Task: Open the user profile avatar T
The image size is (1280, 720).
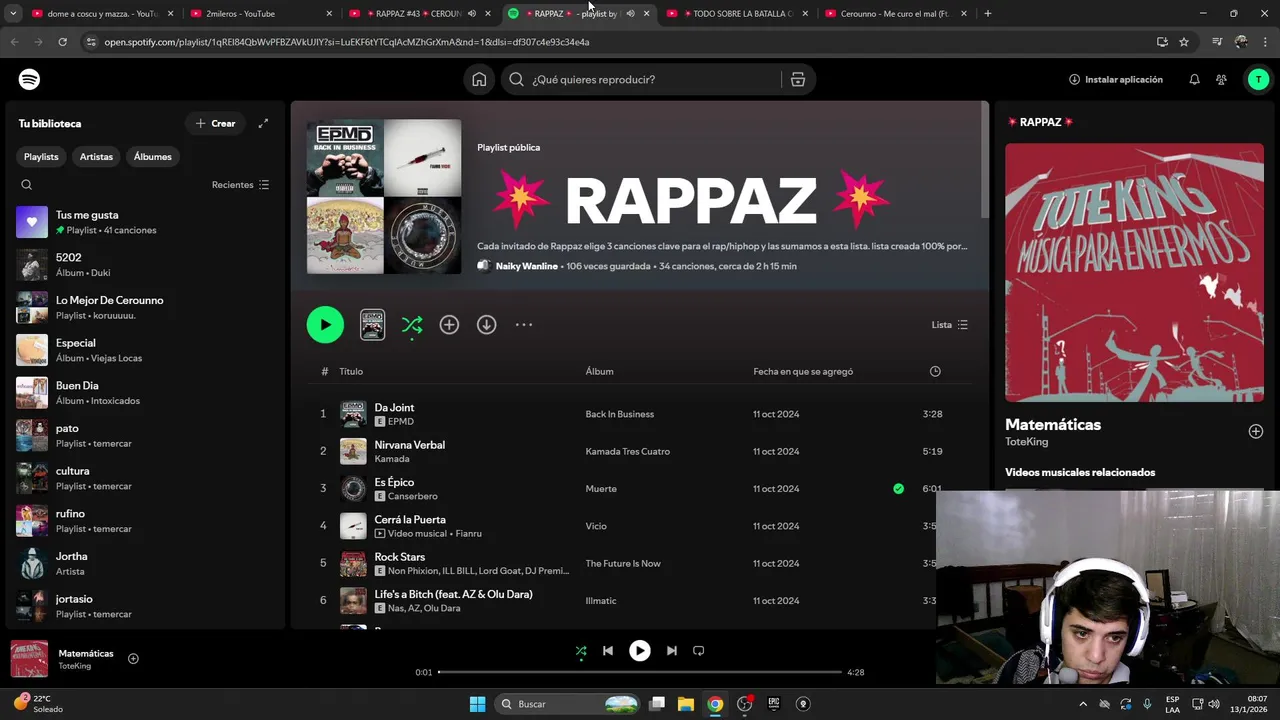Action: click(1258, 79)
